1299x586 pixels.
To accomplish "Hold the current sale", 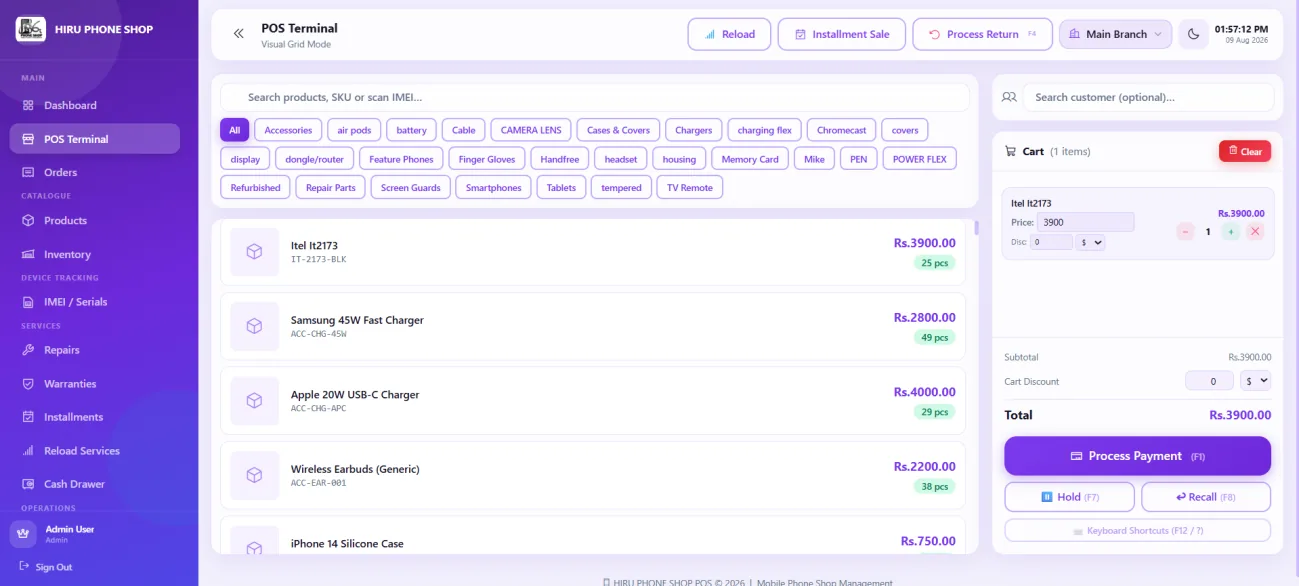I will (x=1069, y=497).
